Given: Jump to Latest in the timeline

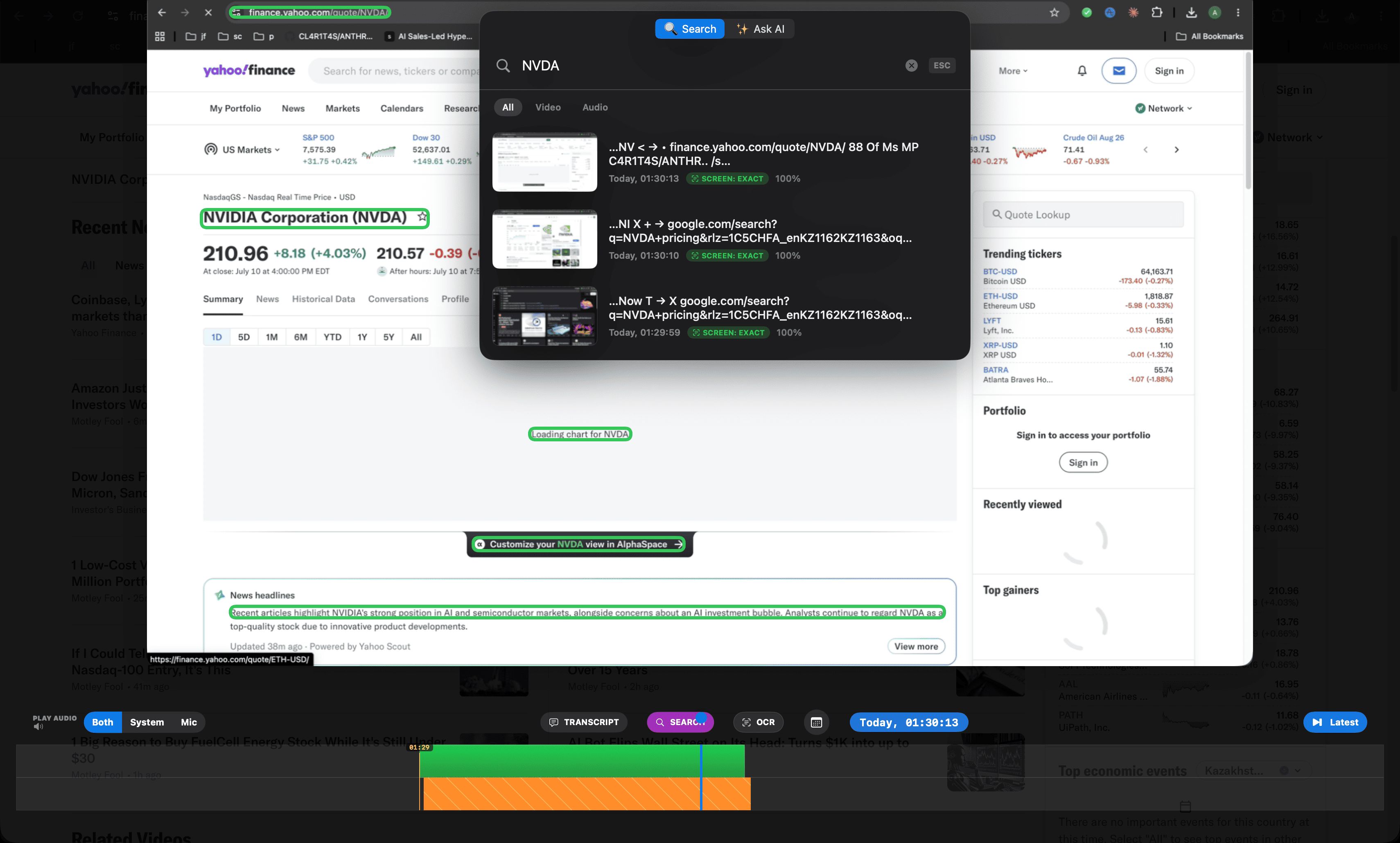Looking at the screenshot, I should click(x=1335, y=723).
